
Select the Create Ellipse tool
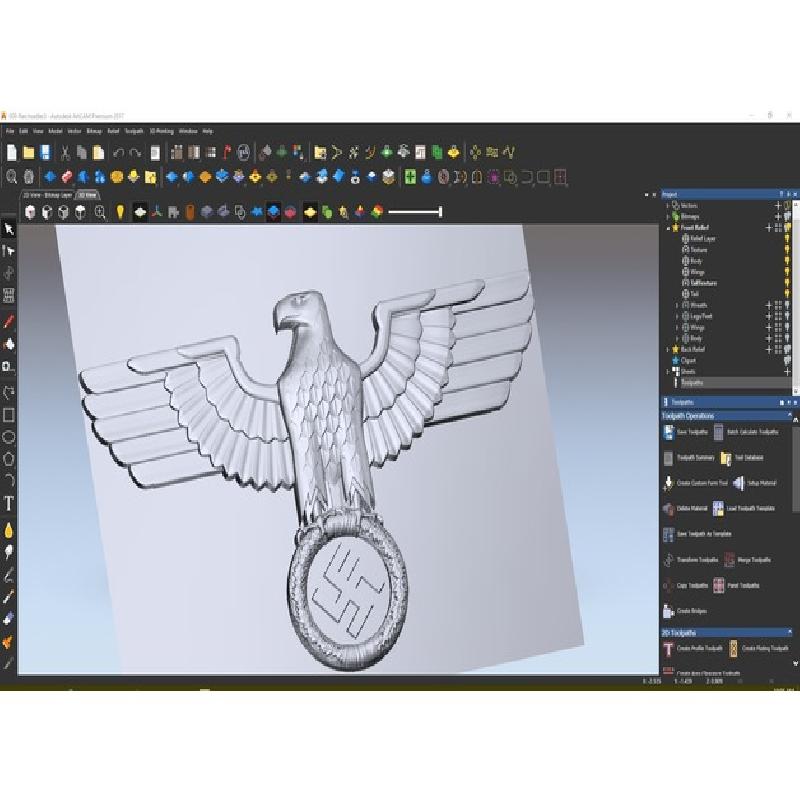[x=9, y=437]
